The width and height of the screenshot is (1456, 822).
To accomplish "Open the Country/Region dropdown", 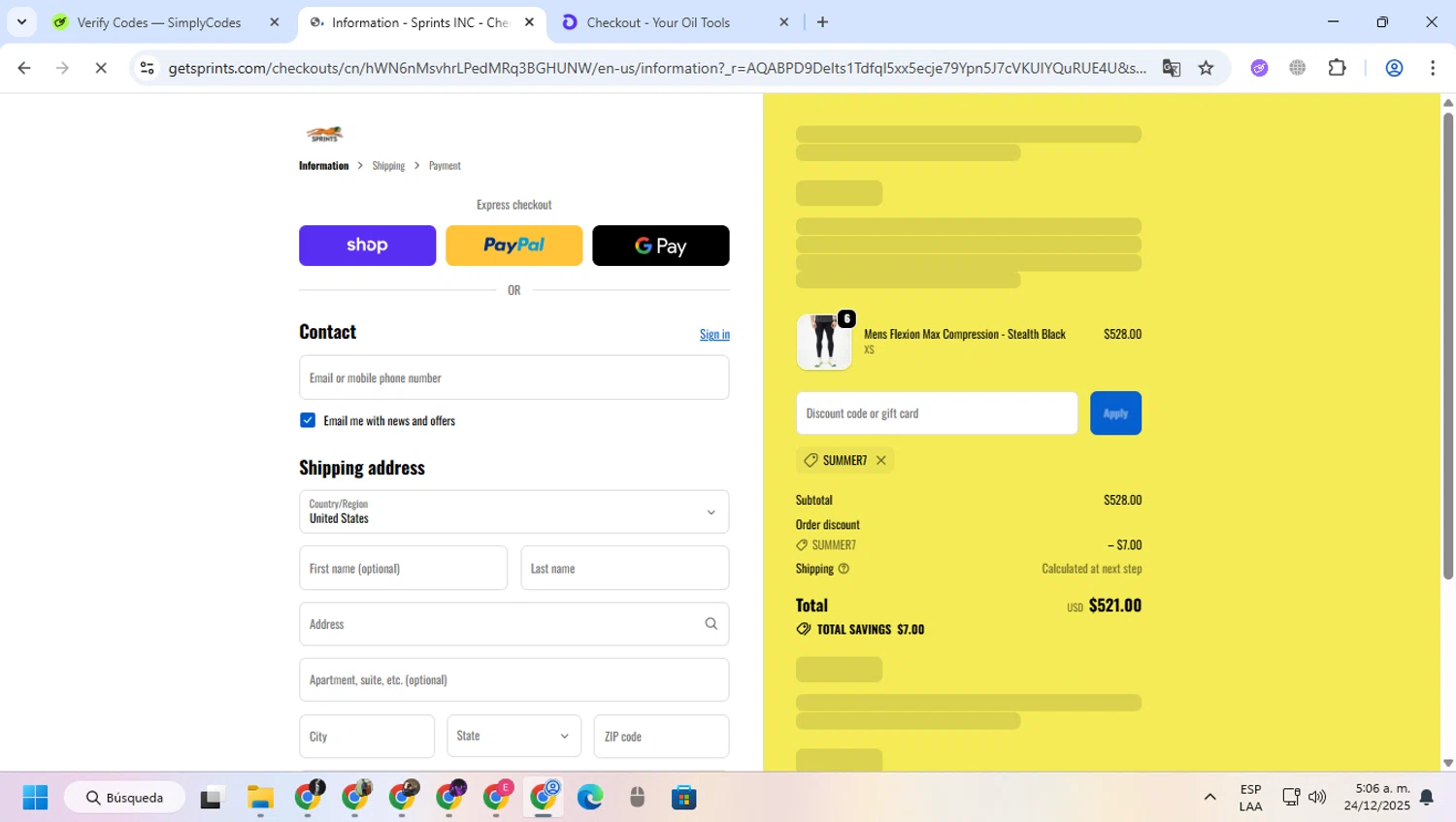I will [x=513, y=511].
